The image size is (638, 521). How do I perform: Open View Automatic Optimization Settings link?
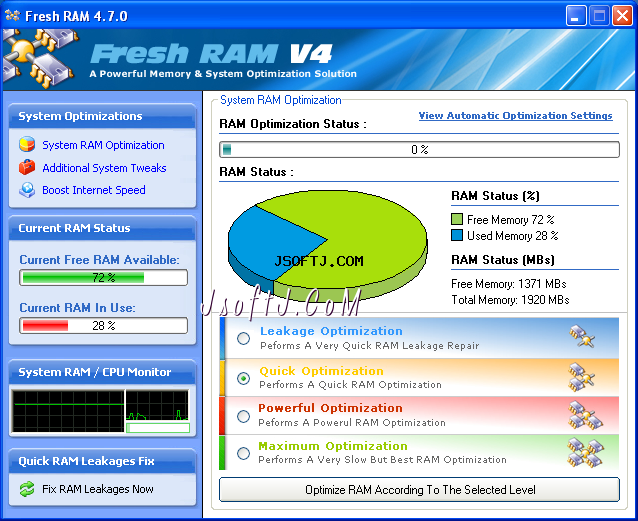(x=516, y=116)
